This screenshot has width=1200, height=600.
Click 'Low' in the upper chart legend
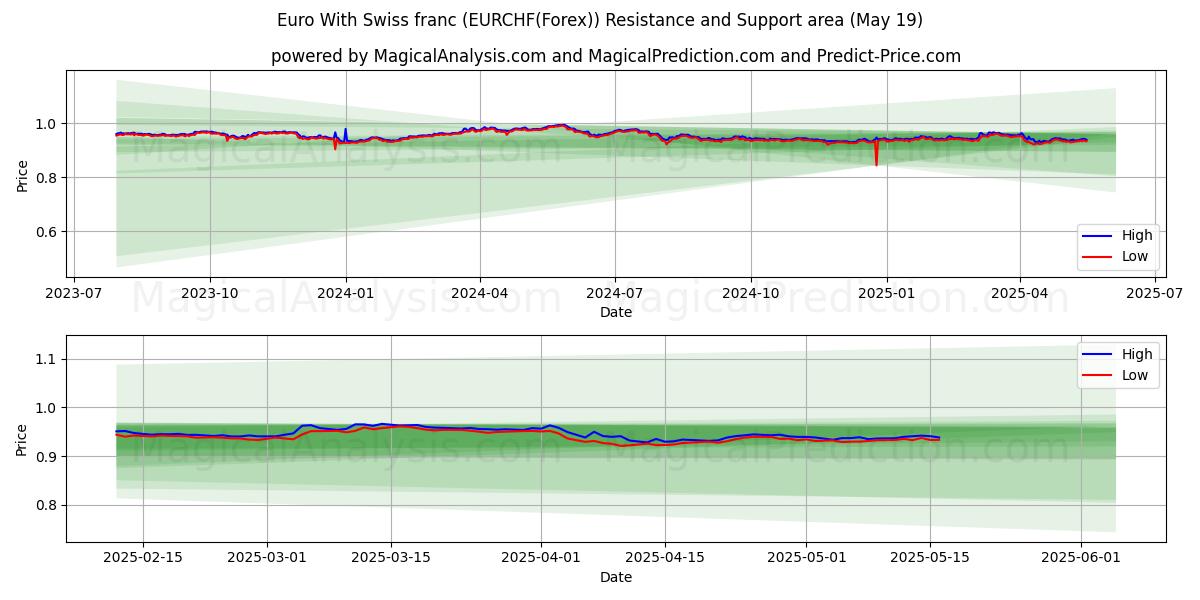click(x=1135, y=257)
